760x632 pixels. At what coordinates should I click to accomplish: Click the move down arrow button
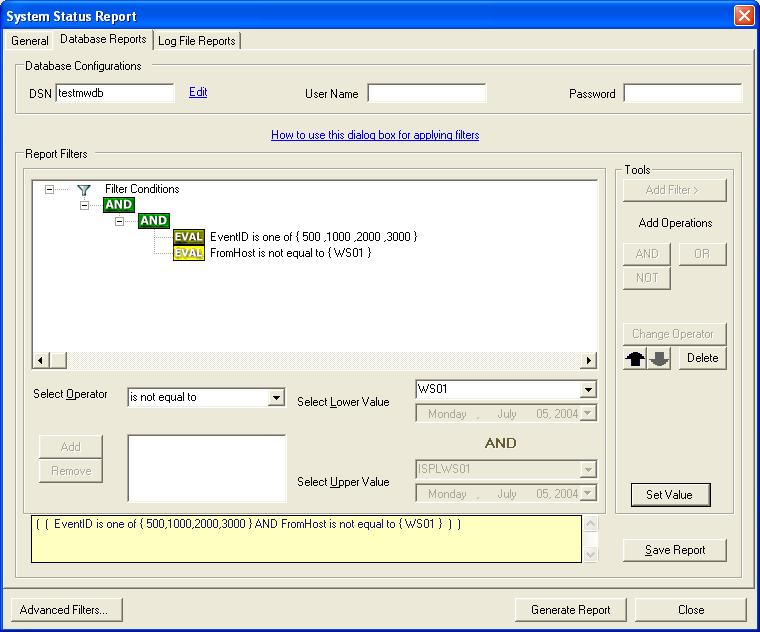click(659, 359)
